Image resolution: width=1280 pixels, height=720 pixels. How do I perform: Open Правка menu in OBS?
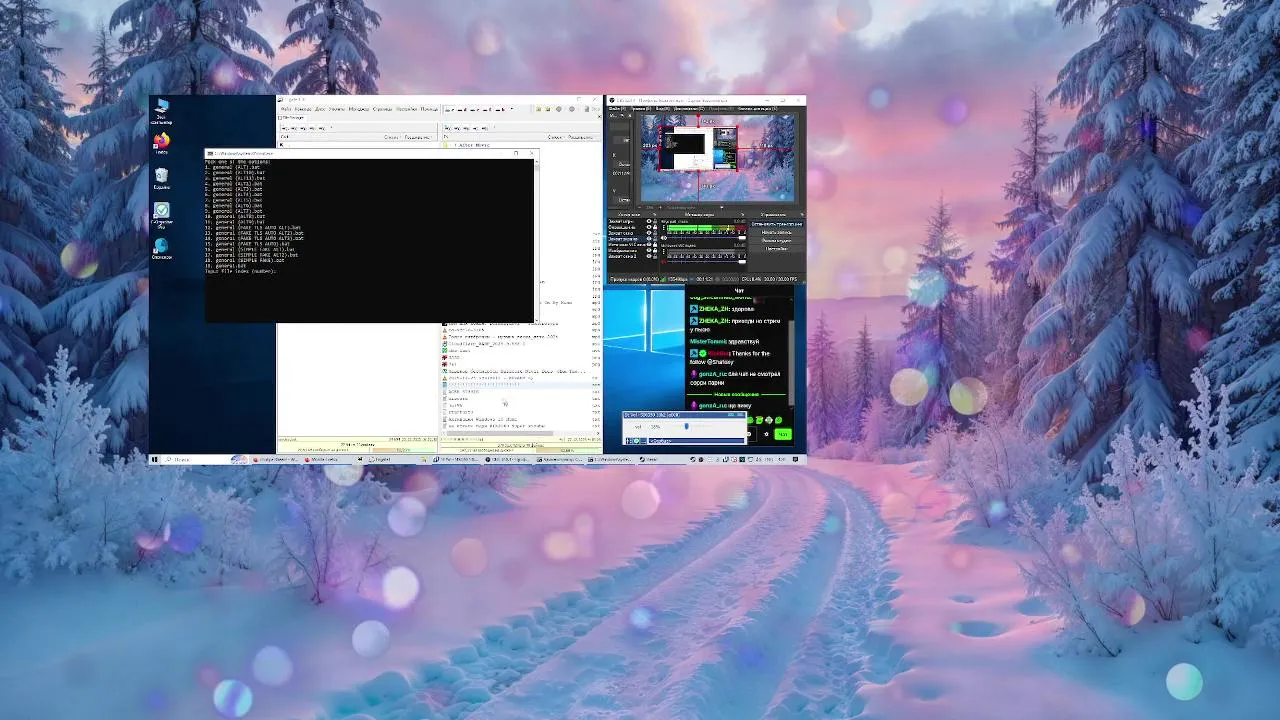pyautogui.click(x=641, y=109)
